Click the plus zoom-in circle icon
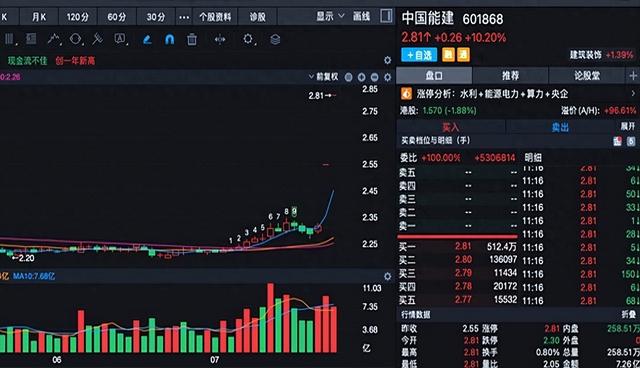The image size is (640, 368). (362, 77)
